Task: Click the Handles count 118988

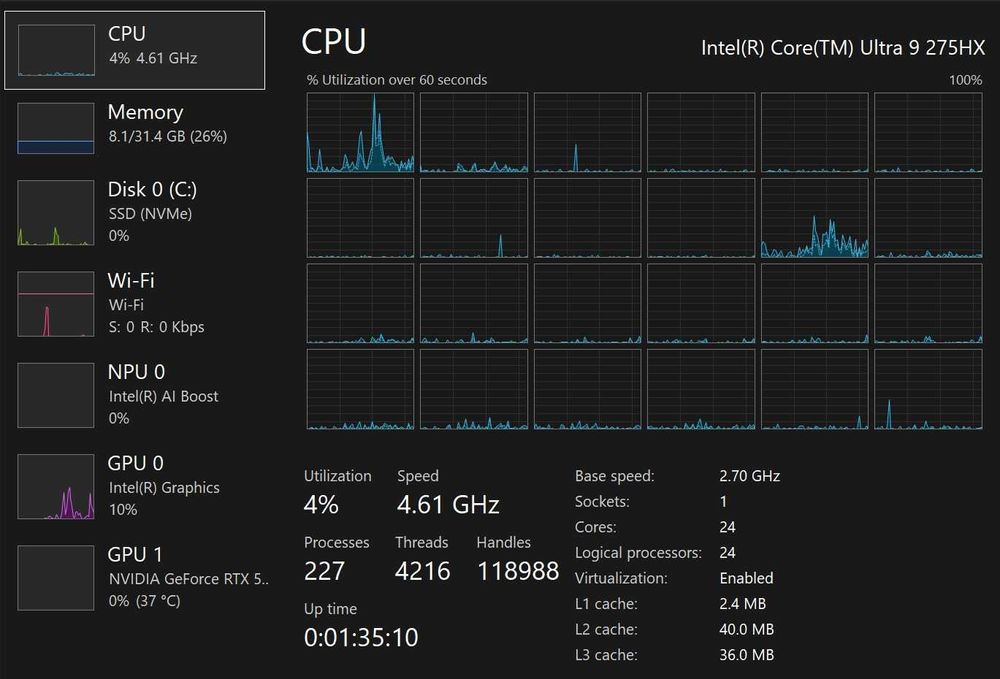Action: [518, 571]
